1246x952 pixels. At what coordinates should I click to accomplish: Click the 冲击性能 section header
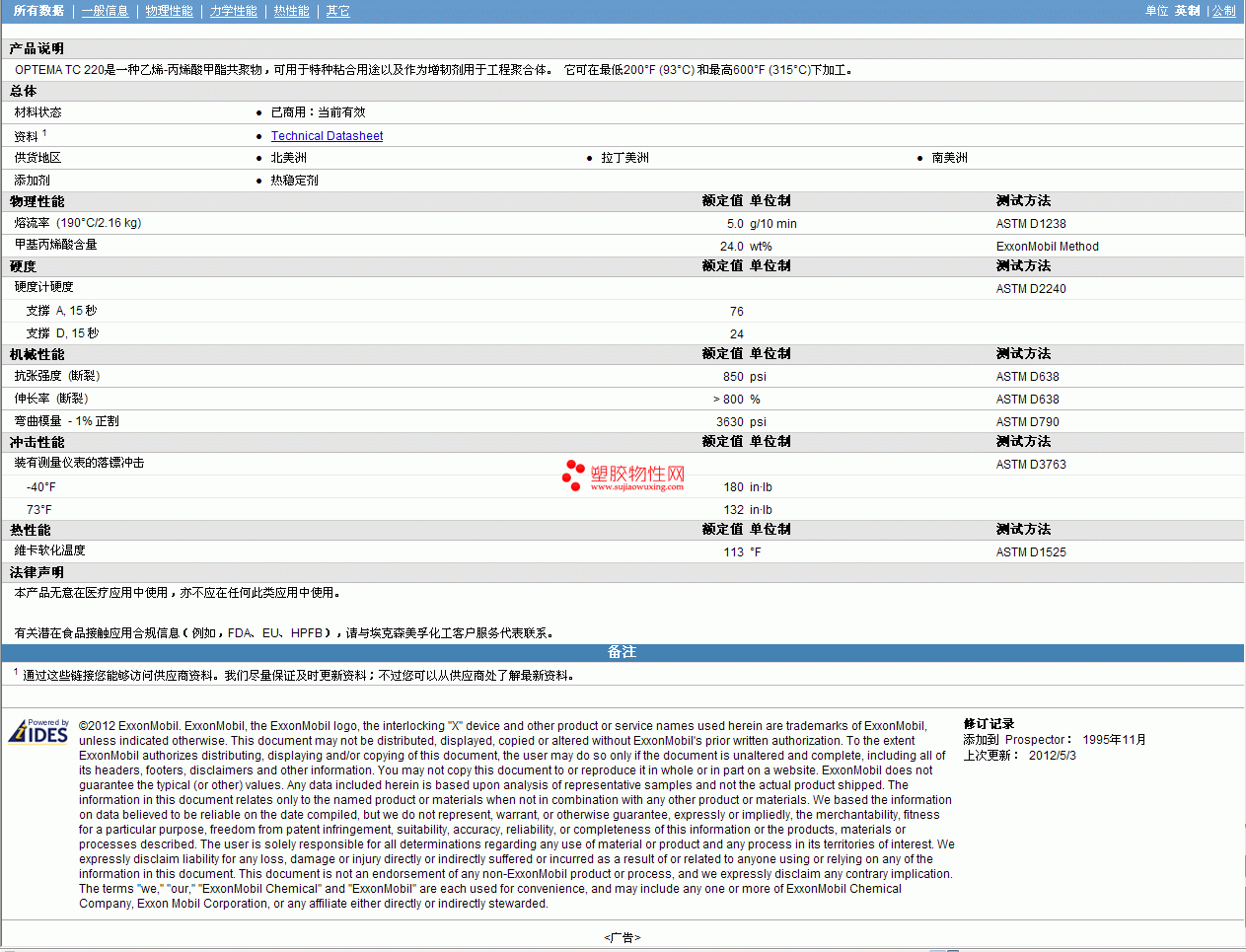[x=37, y=442]
